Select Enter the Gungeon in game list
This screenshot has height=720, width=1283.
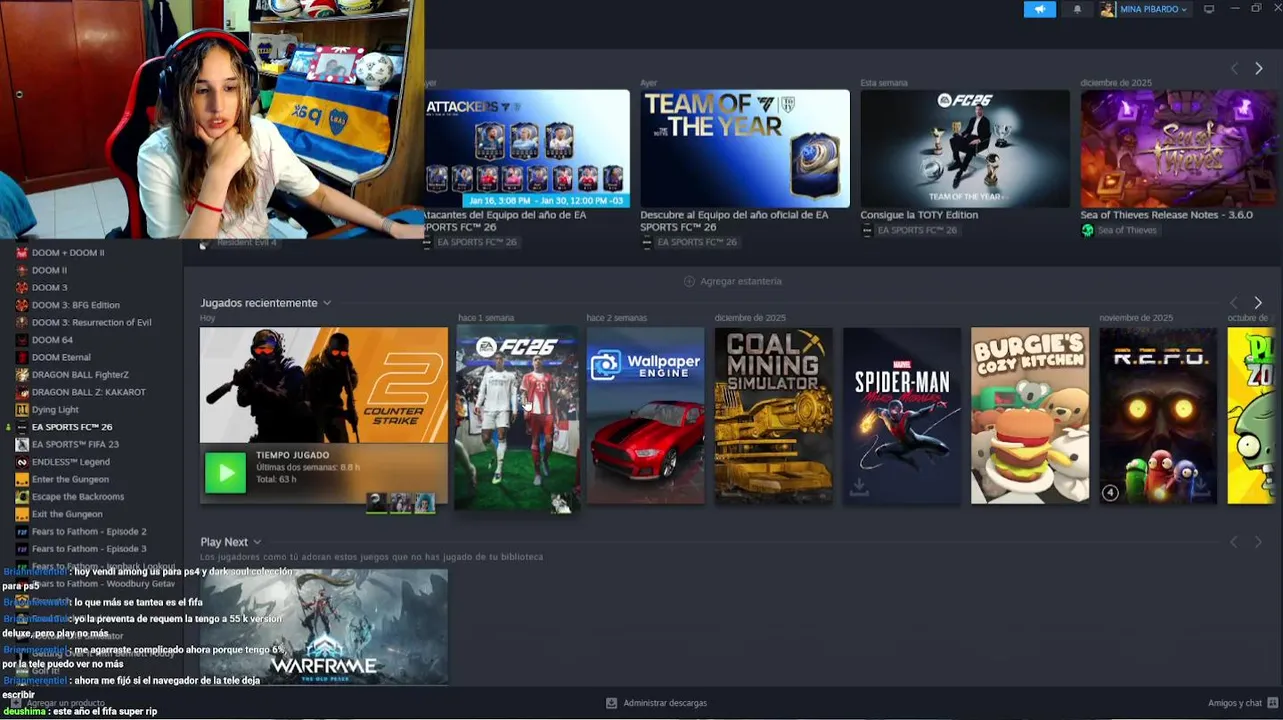coord(70,479)
